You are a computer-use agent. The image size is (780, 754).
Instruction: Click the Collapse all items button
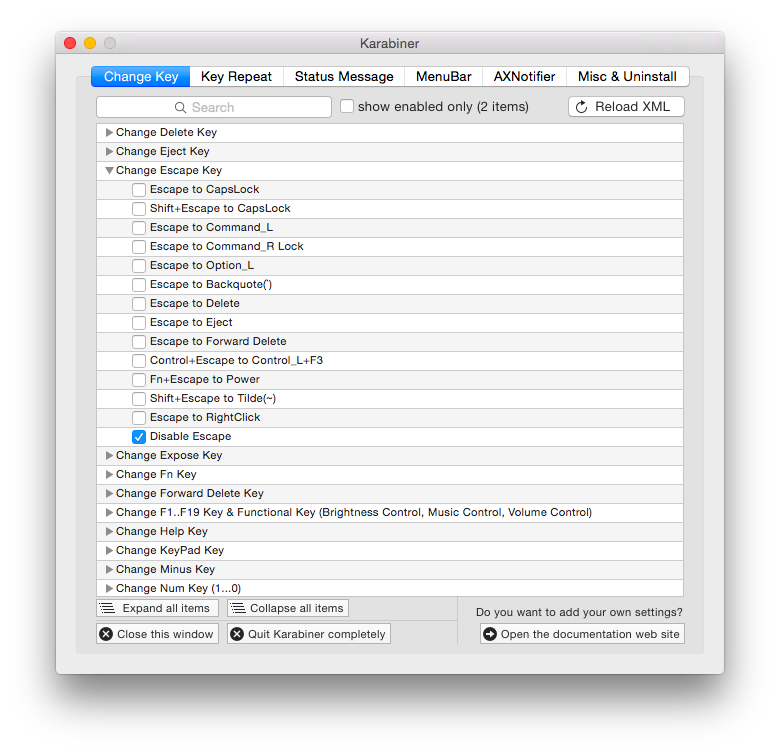[288, 608]
